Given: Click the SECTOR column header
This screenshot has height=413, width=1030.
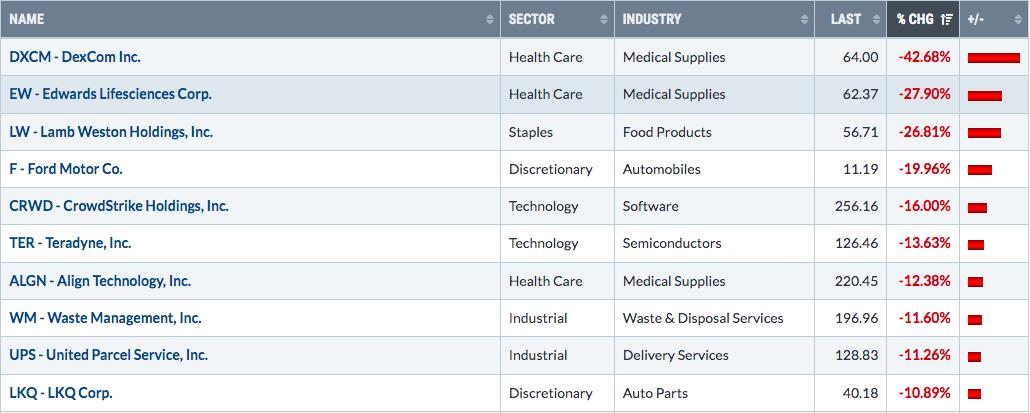Looking at the screenshot, I should tap(557, 19).
